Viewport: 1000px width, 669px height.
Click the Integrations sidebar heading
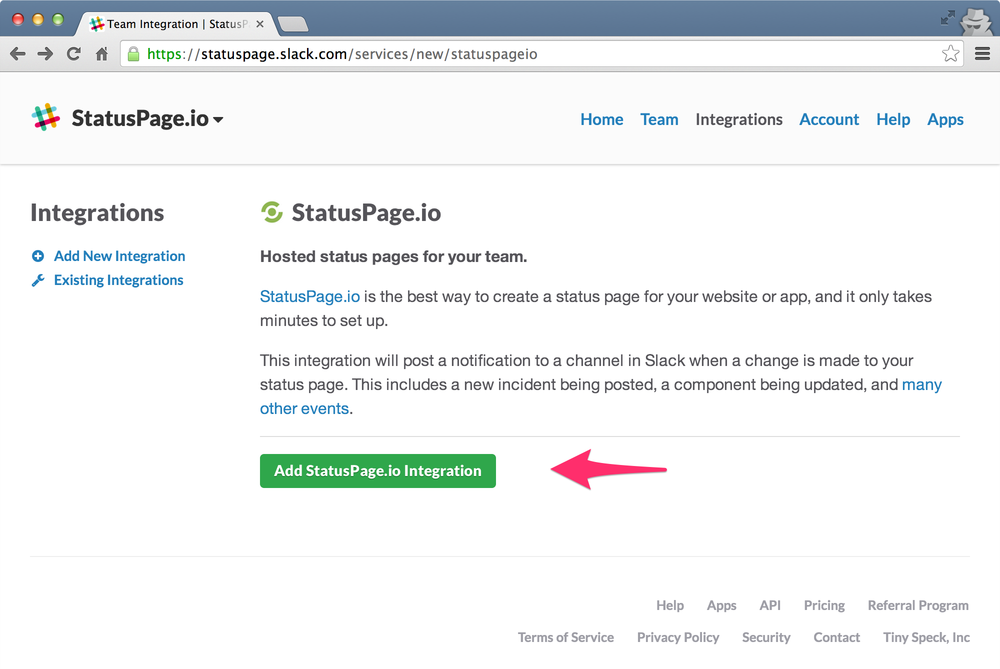click(97, 213)
